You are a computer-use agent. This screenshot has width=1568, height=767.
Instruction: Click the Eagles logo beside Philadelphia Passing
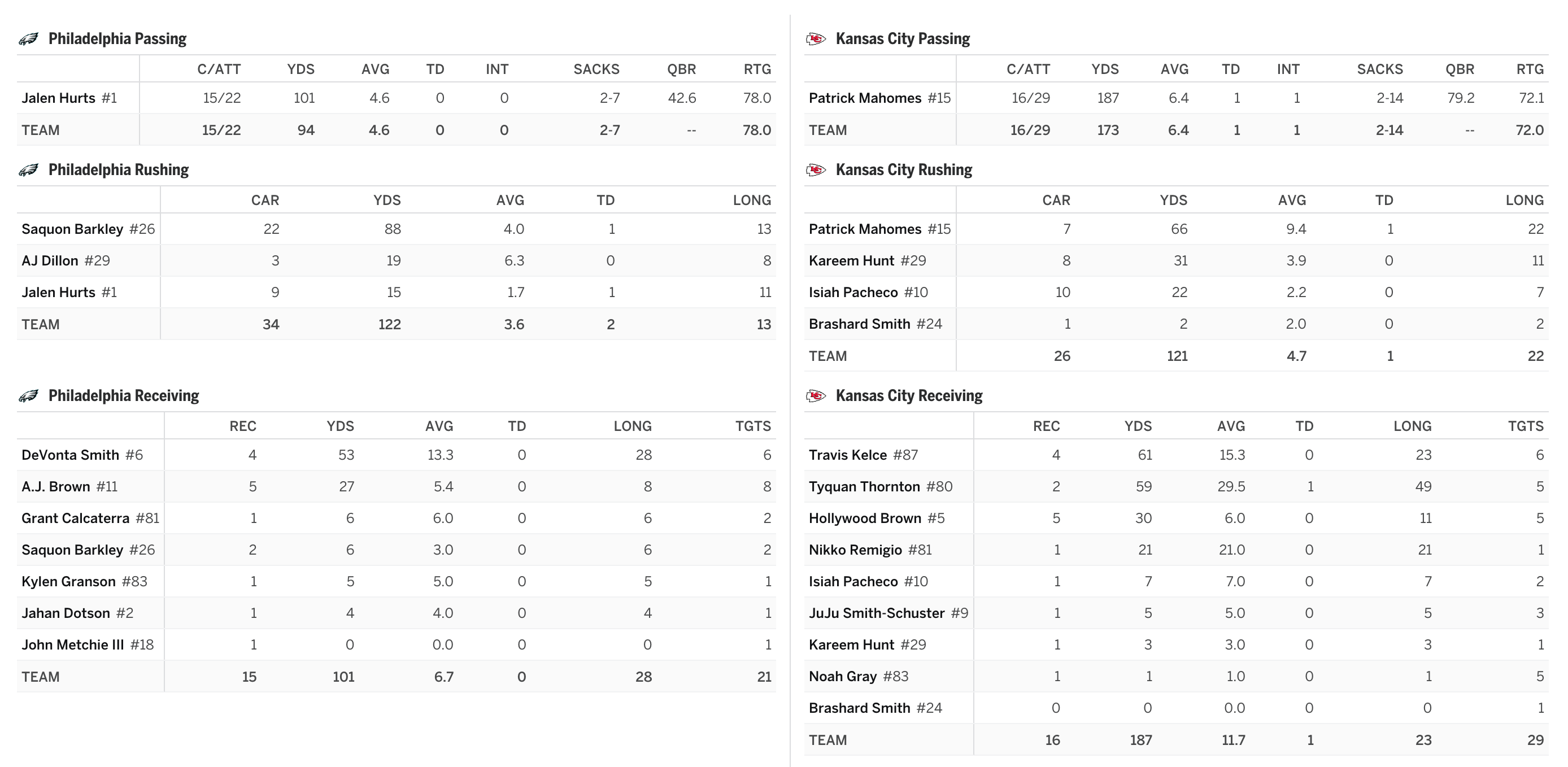[29, 39]
